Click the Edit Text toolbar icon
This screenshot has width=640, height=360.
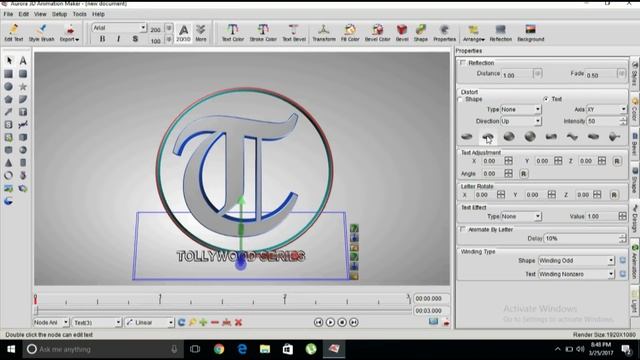click(13, 33)
